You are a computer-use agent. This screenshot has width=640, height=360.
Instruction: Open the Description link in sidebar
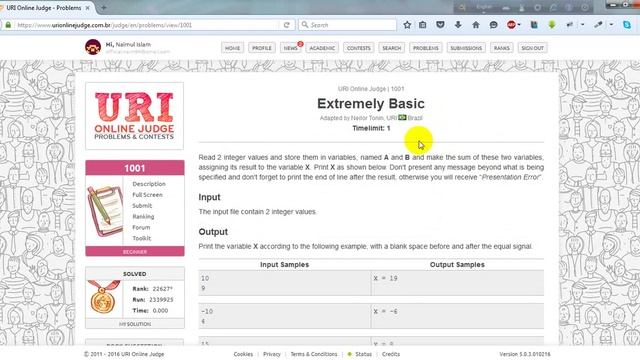pos(149,184)
